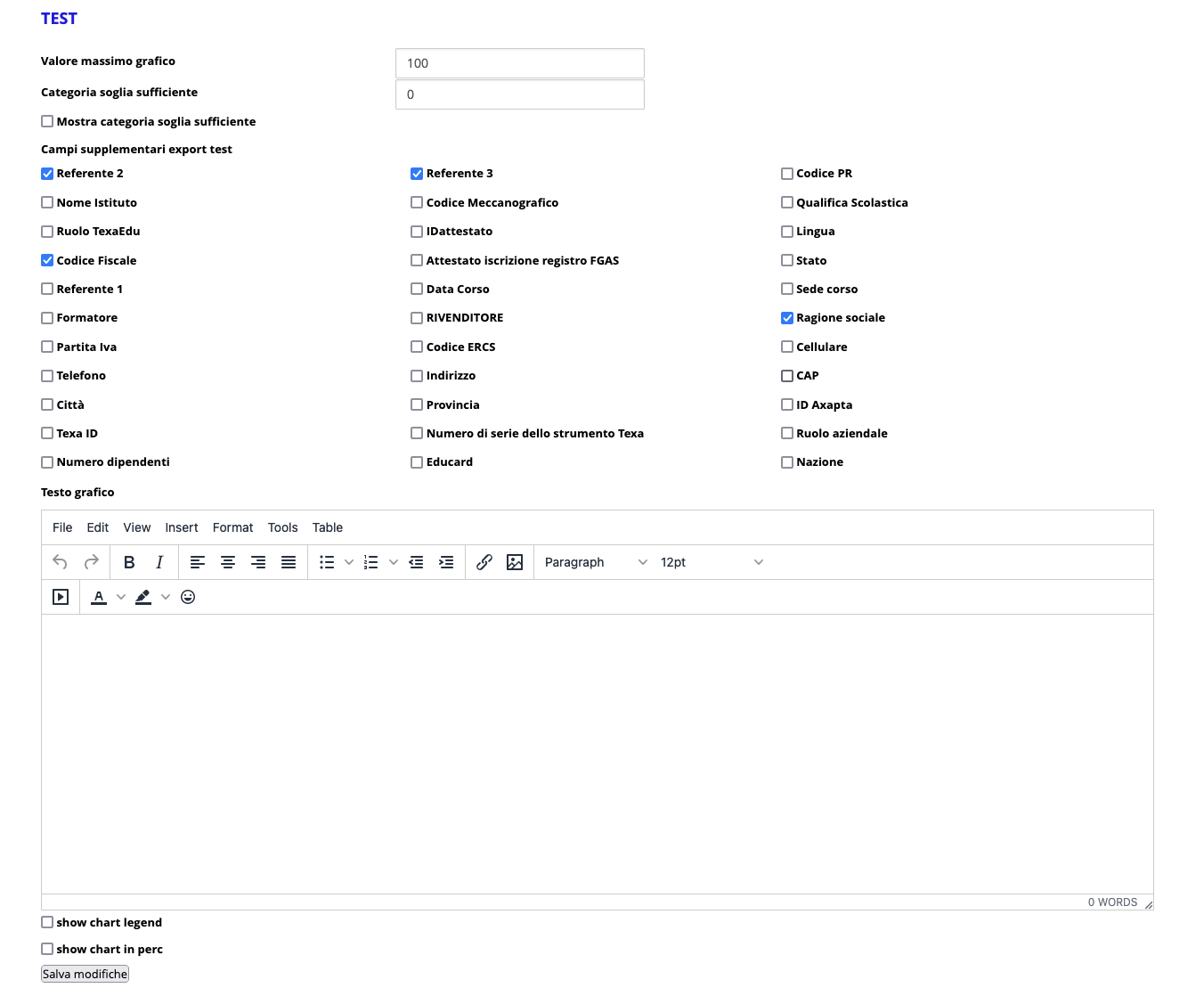Justify text in the editor
The height and width of the screenshot is (996, 1204).
pyautogui.click(x=289, y=562)
